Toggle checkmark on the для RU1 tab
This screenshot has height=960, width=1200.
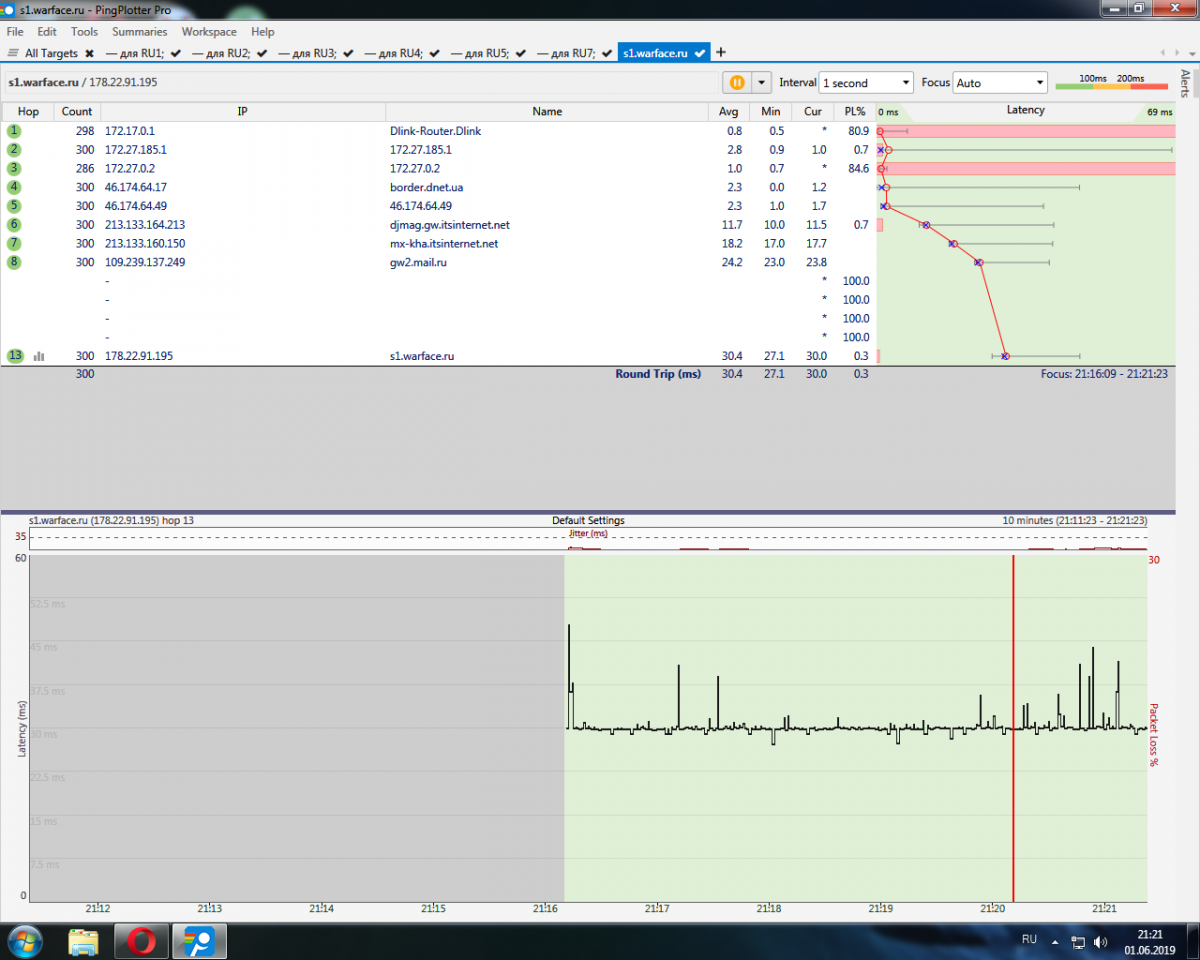[176, 53]
